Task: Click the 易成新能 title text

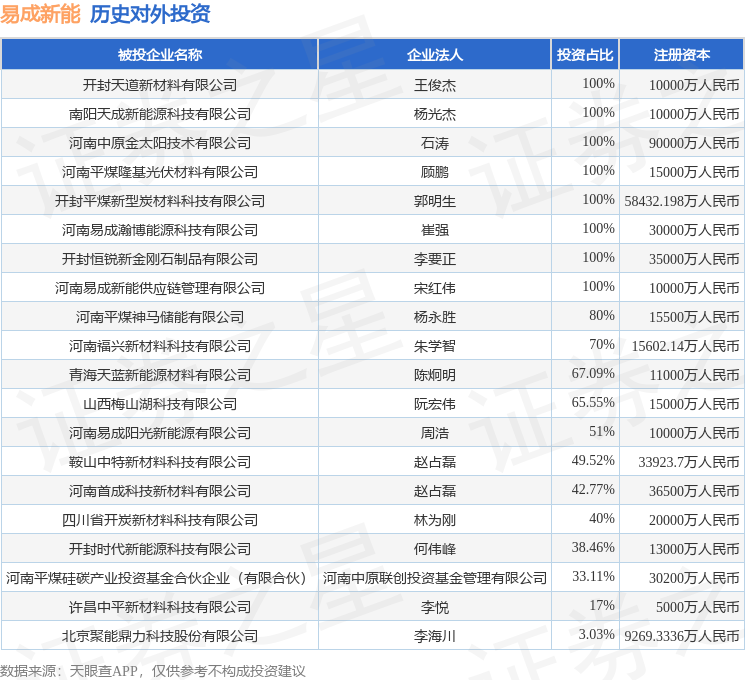Action: coord(40,14)
